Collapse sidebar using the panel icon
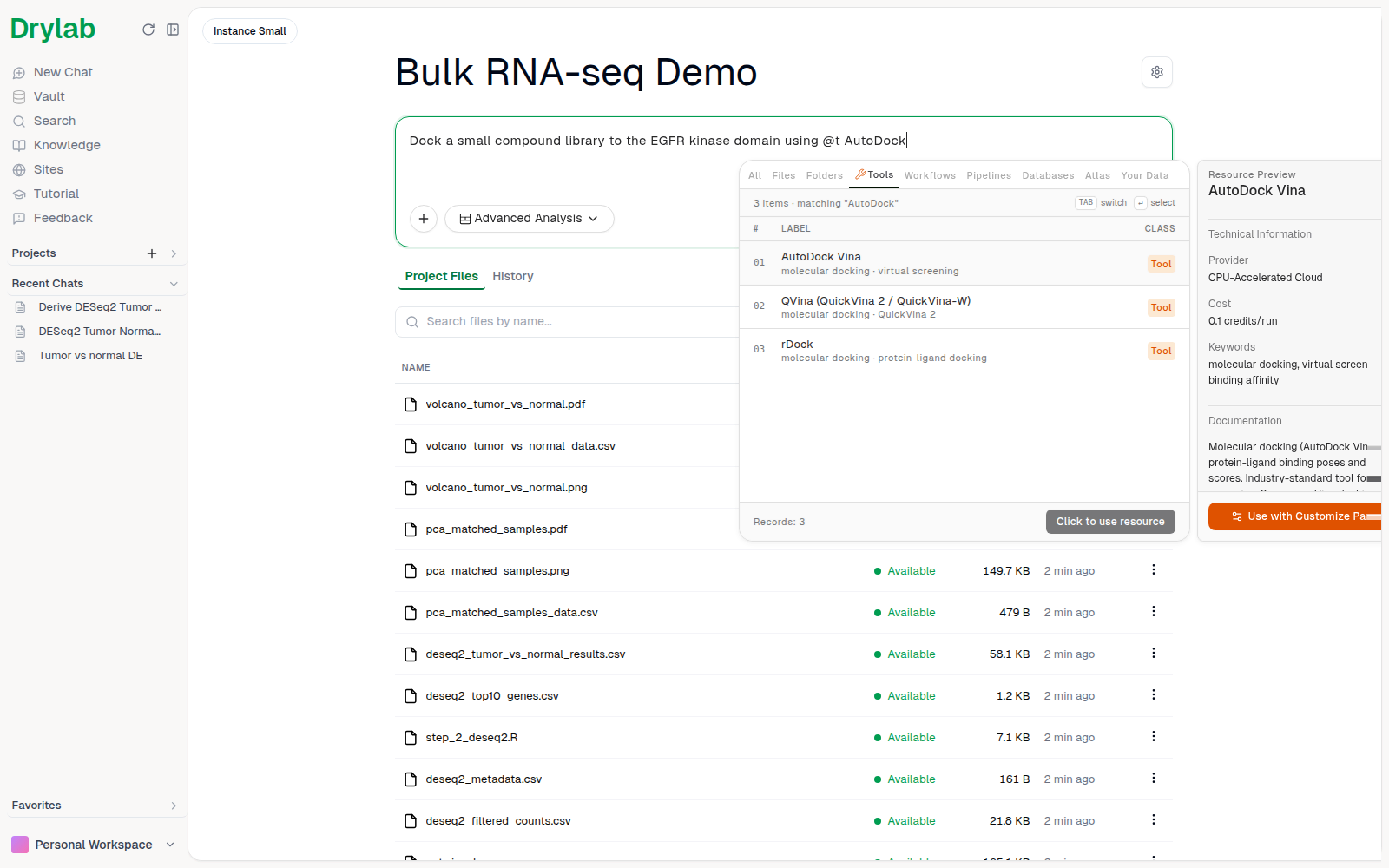 [173, 30]
